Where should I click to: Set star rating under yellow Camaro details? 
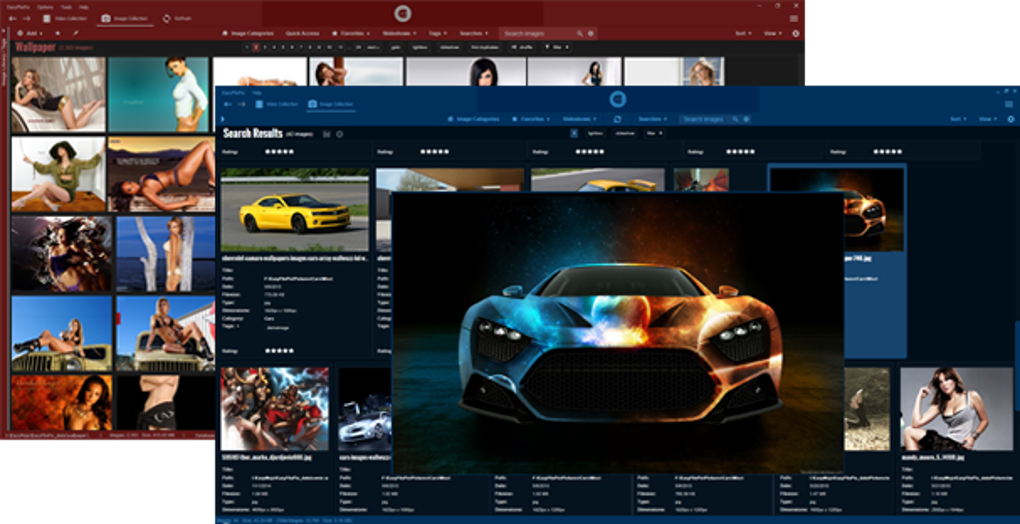[279, 350]
